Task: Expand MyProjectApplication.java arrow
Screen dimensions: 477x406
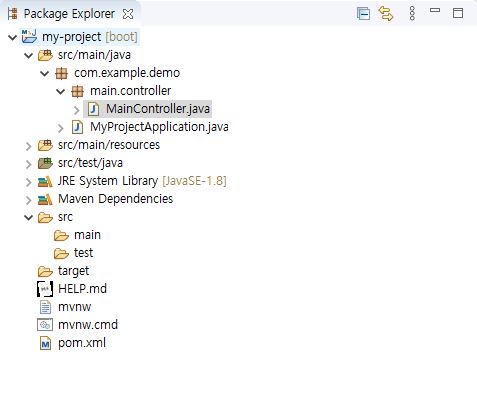Action: tap(61, 128)
